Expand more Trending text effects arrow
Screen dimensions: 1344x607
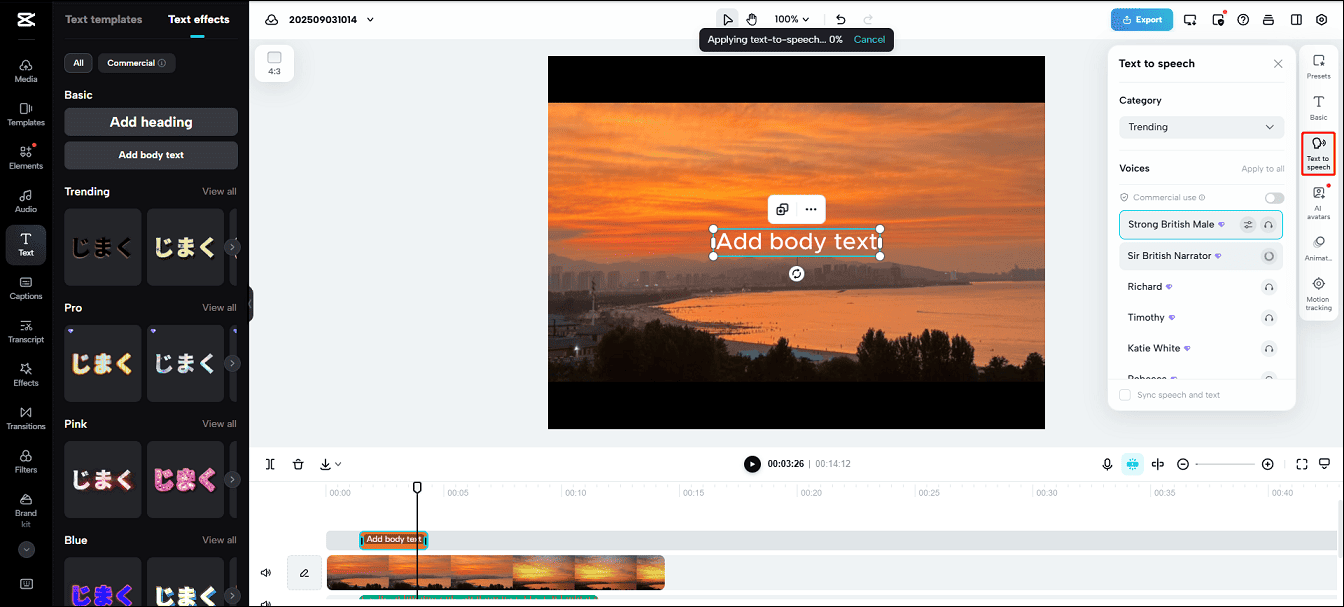[232, 247]
